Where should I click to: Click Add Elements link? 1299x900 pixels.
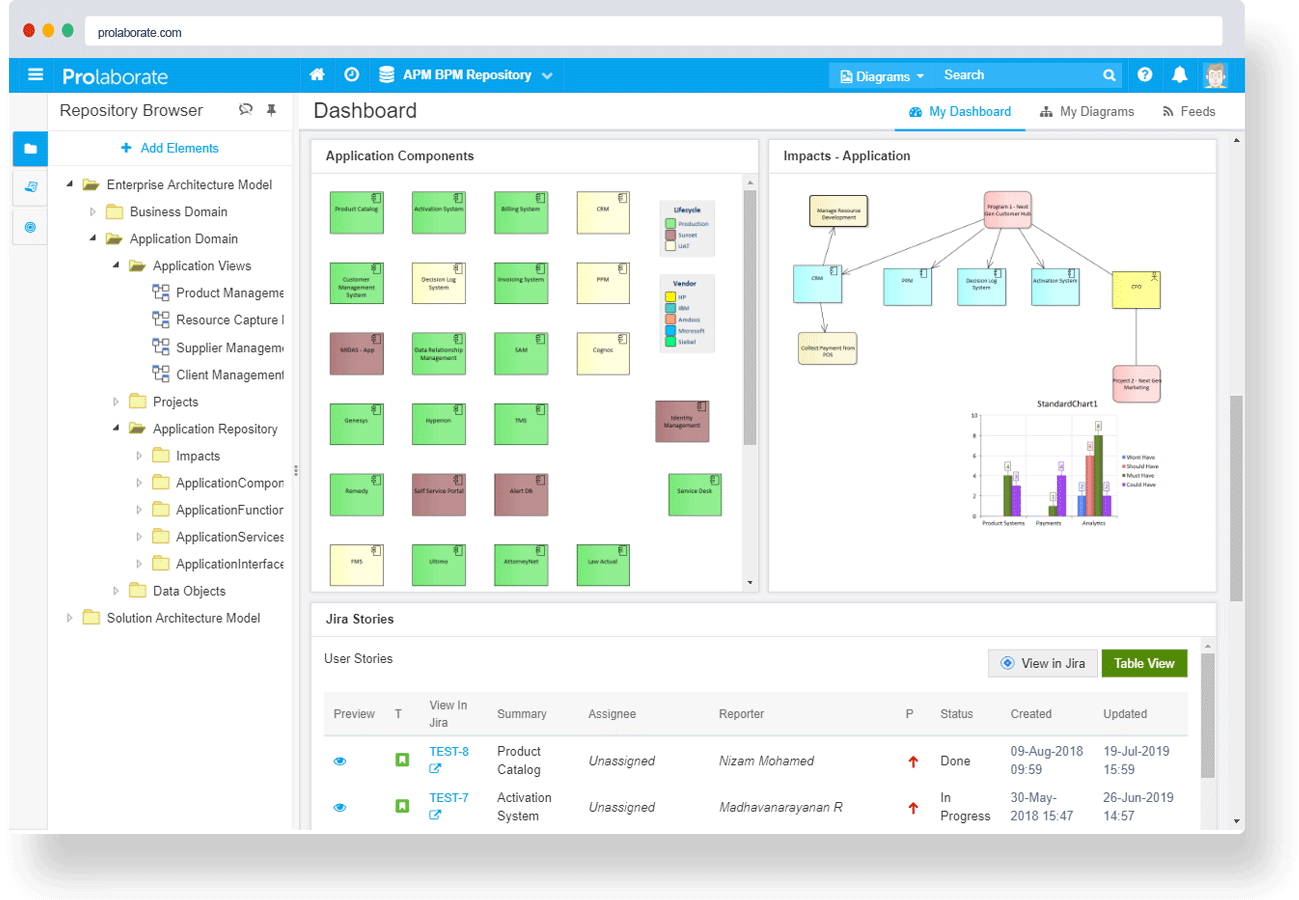point(169,148)
